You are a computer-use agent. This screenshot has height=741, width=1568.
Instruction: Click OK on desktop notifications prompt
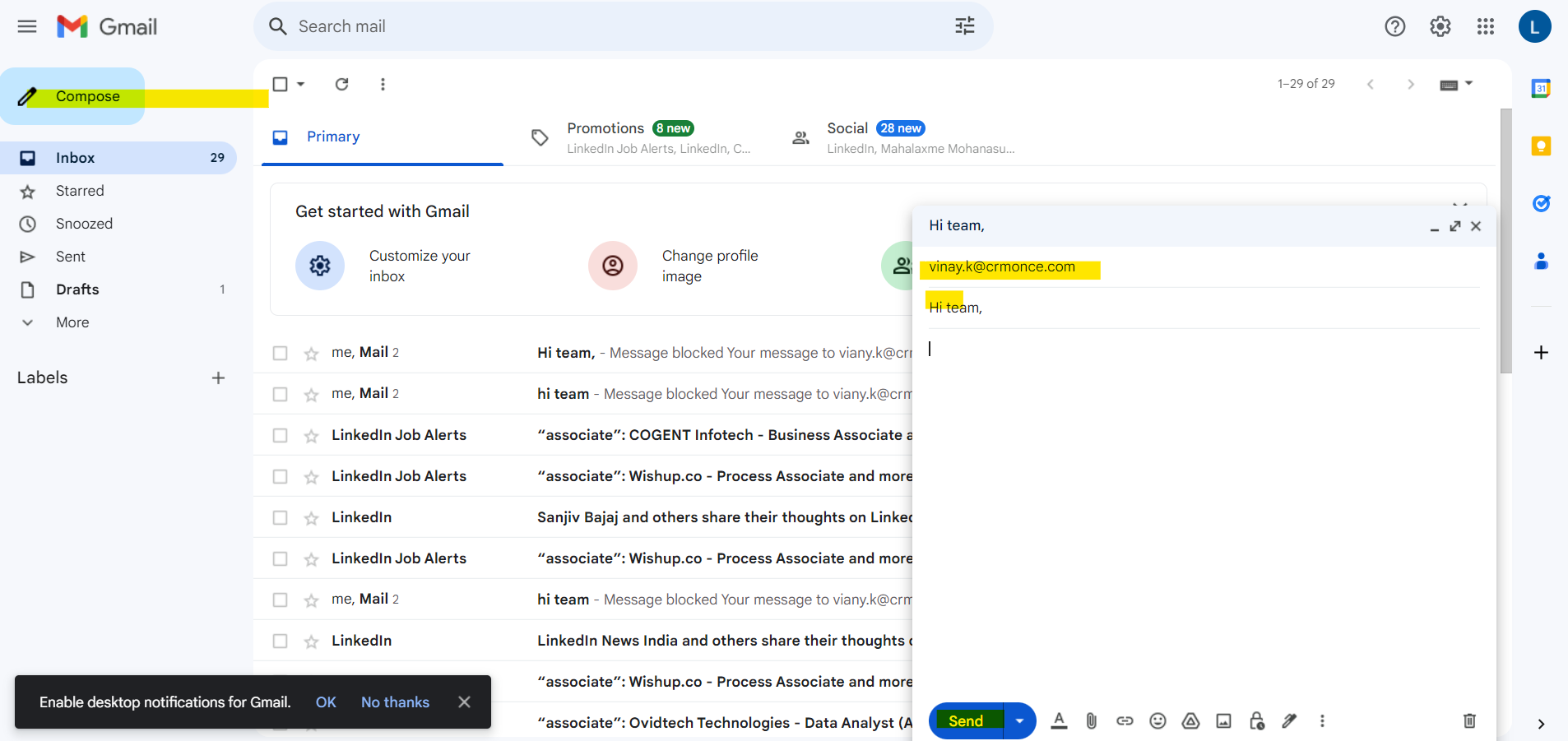(x=326, y=702)
